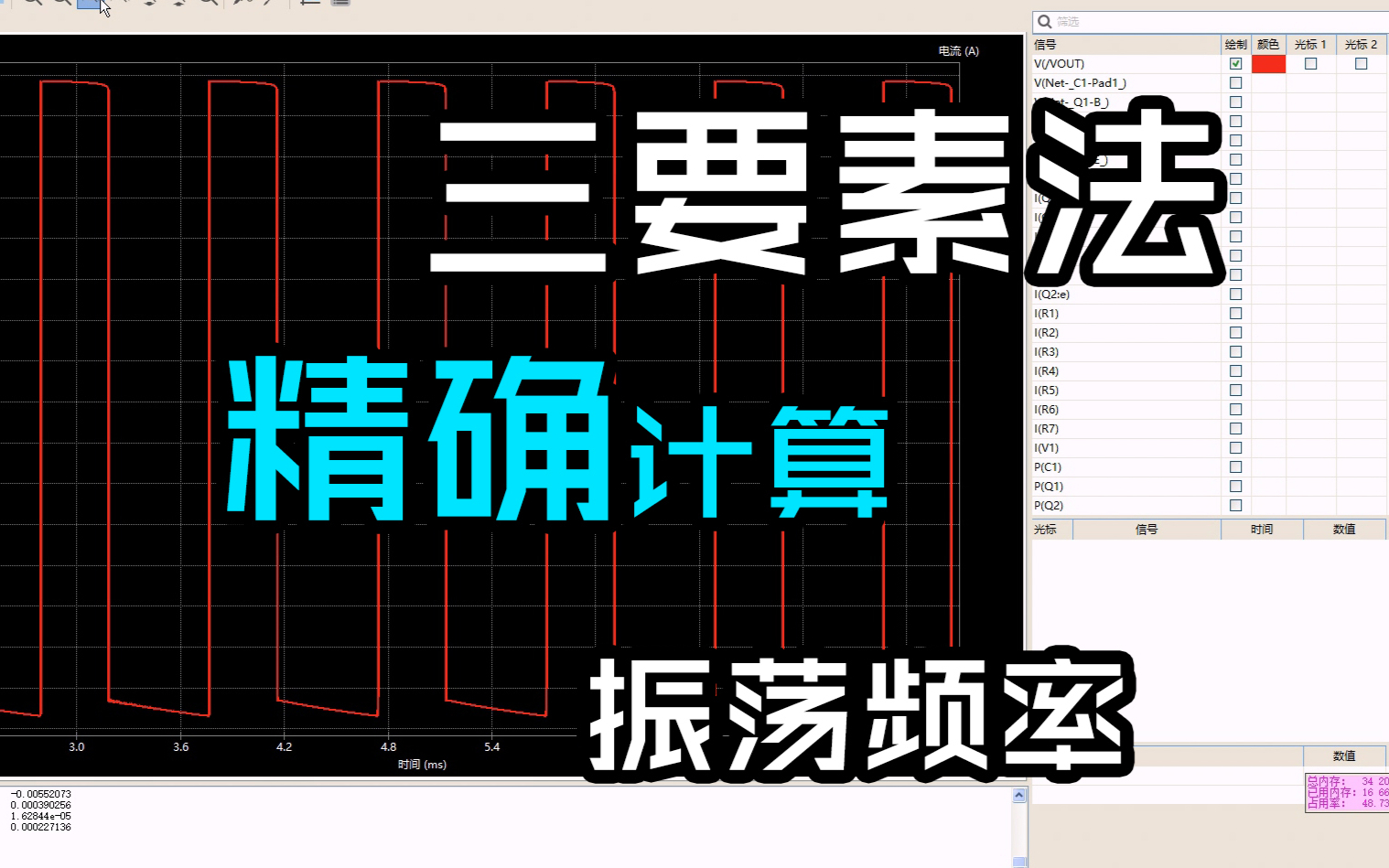Click the 时间 column header in cursor table

1262,529
